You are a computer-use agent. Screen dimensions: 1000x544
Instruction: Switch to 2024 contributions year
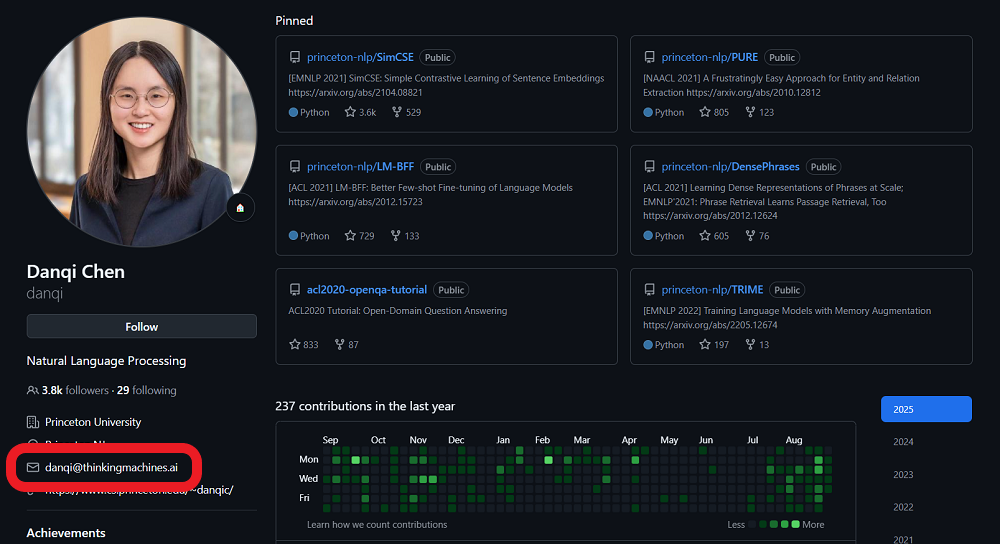tap(903, 442)
